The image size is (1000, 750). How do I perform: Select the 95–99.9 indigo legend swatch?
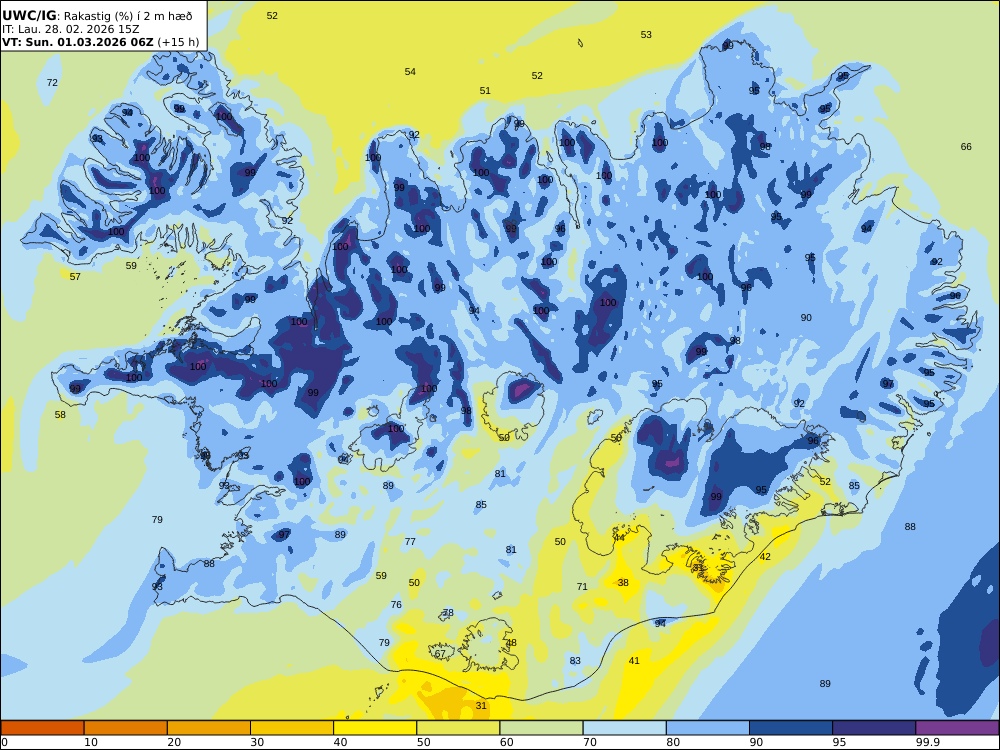[x=874, y=728]
